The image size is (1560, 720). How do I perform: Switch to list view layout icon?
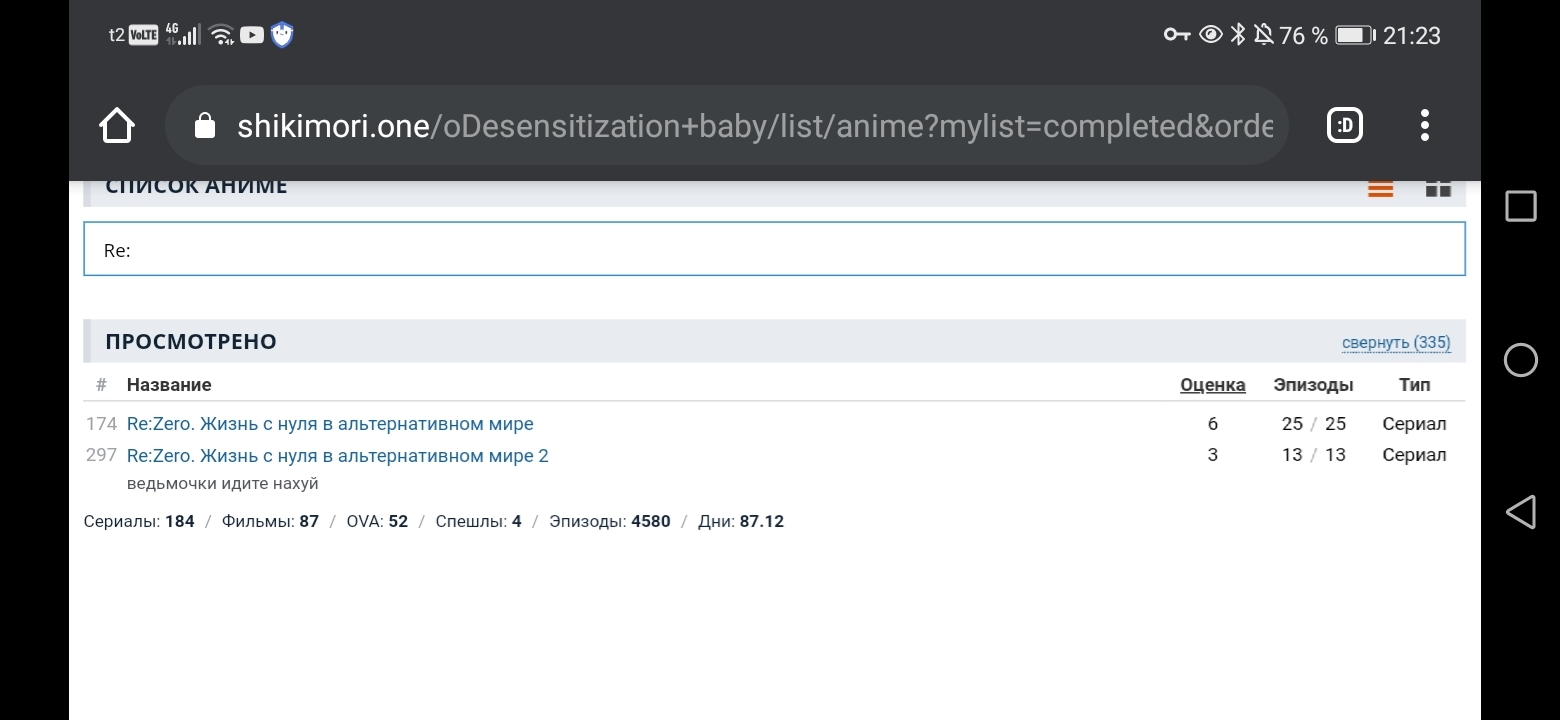point(1380,189)
